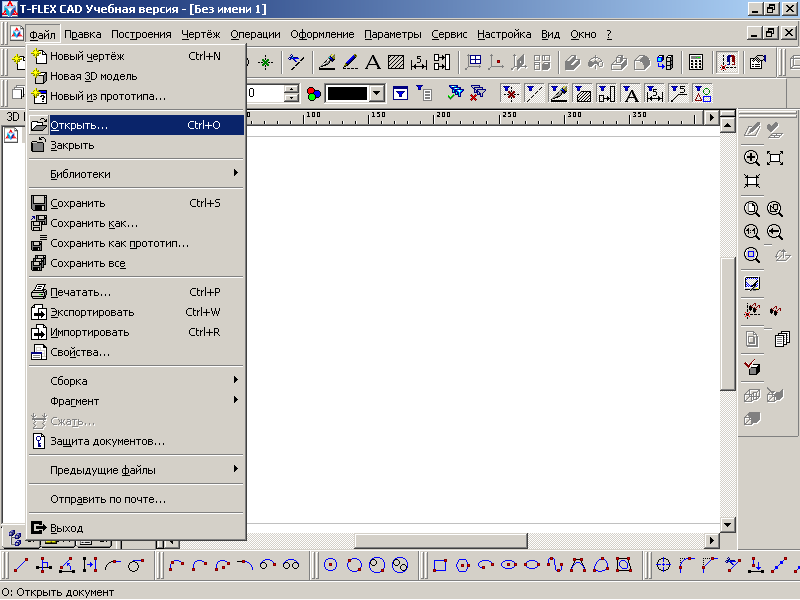Click the RGB color circles icon
The image size is (800, 600).
click(x=314, y=94)
